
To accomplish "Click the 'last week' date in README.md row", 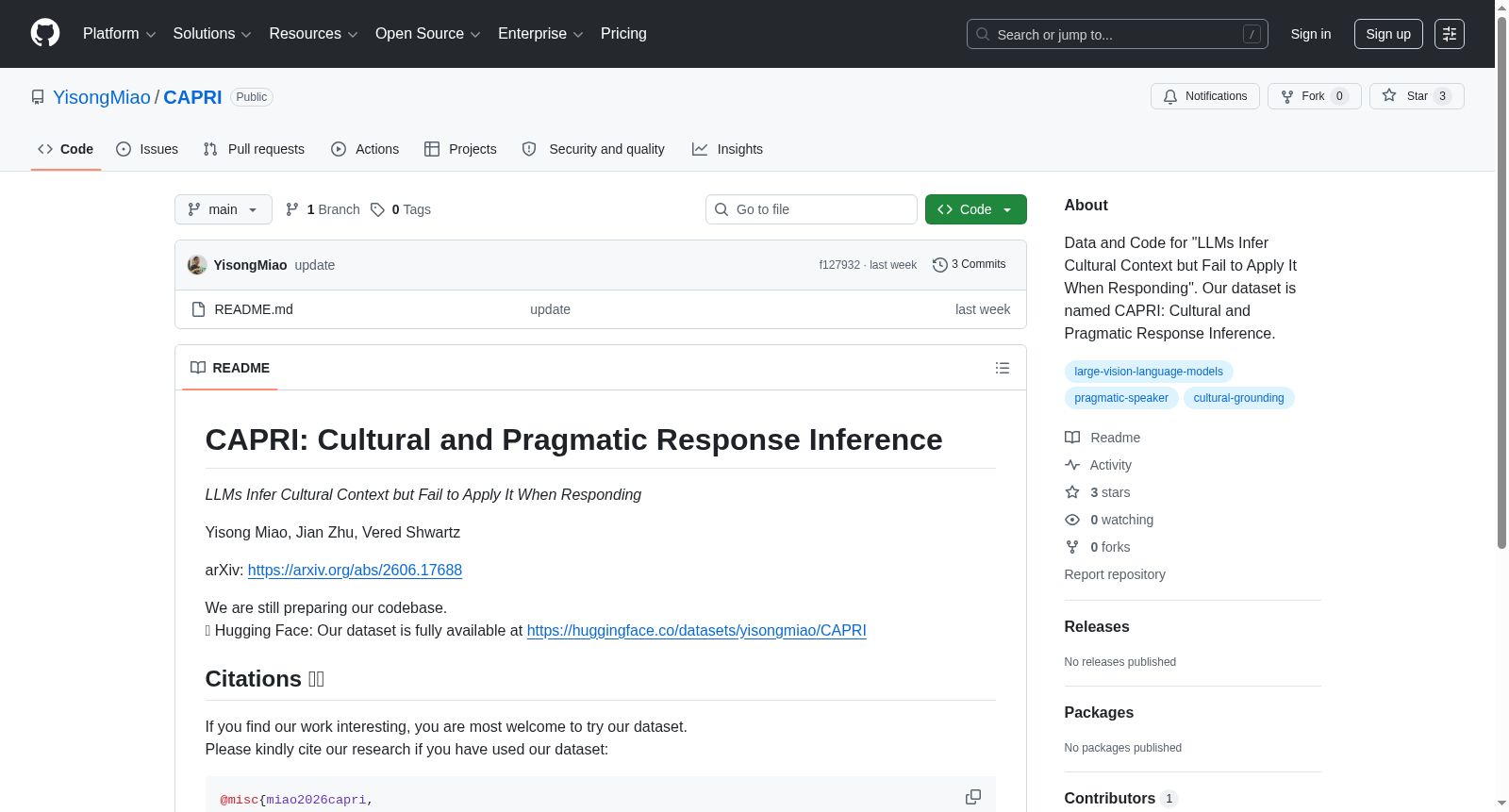I will point(983,309).
